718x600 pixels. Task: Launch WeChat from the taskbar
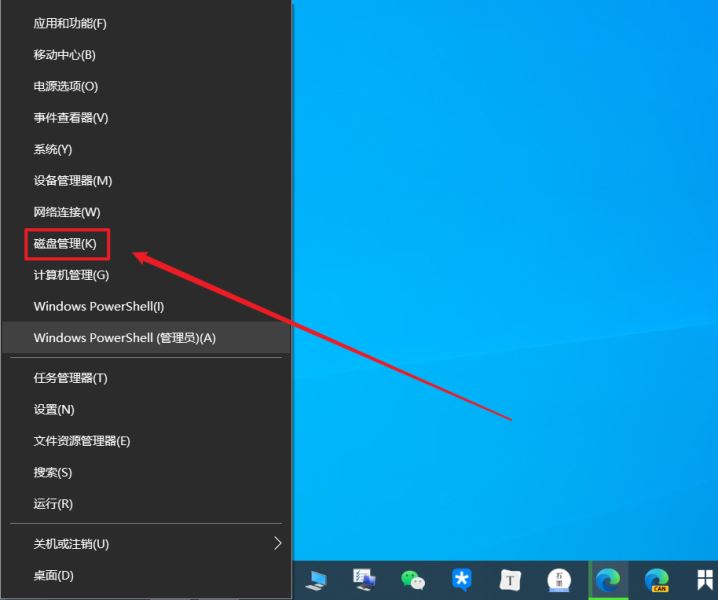point(413,580)
